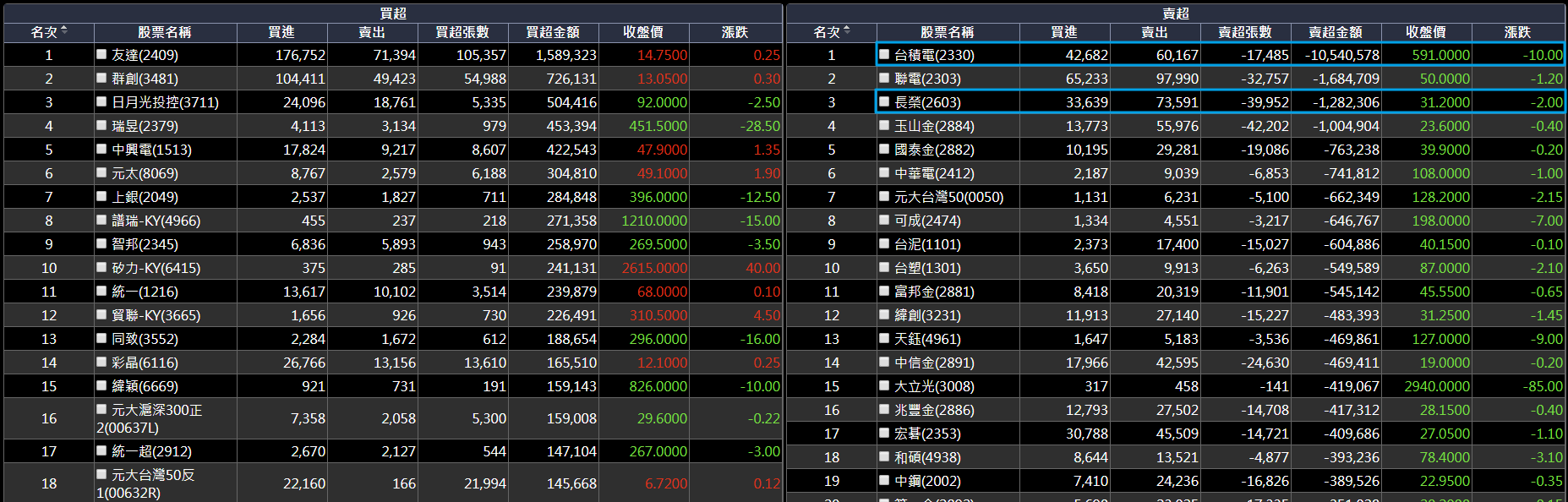Click stock 貿聯-KY(3665)
Screen dimensions: 1568x502
tap(156, 315)
